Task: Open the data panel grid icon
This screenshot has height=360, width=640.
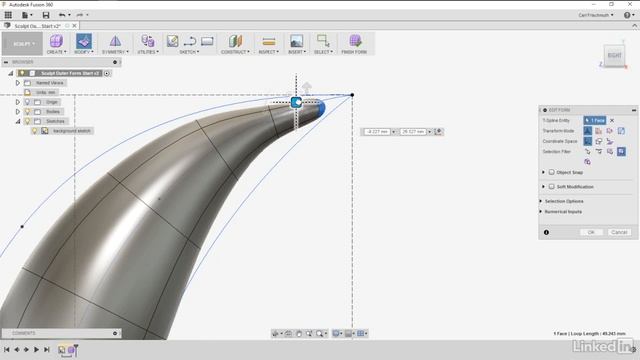Action: coord(8,15)
